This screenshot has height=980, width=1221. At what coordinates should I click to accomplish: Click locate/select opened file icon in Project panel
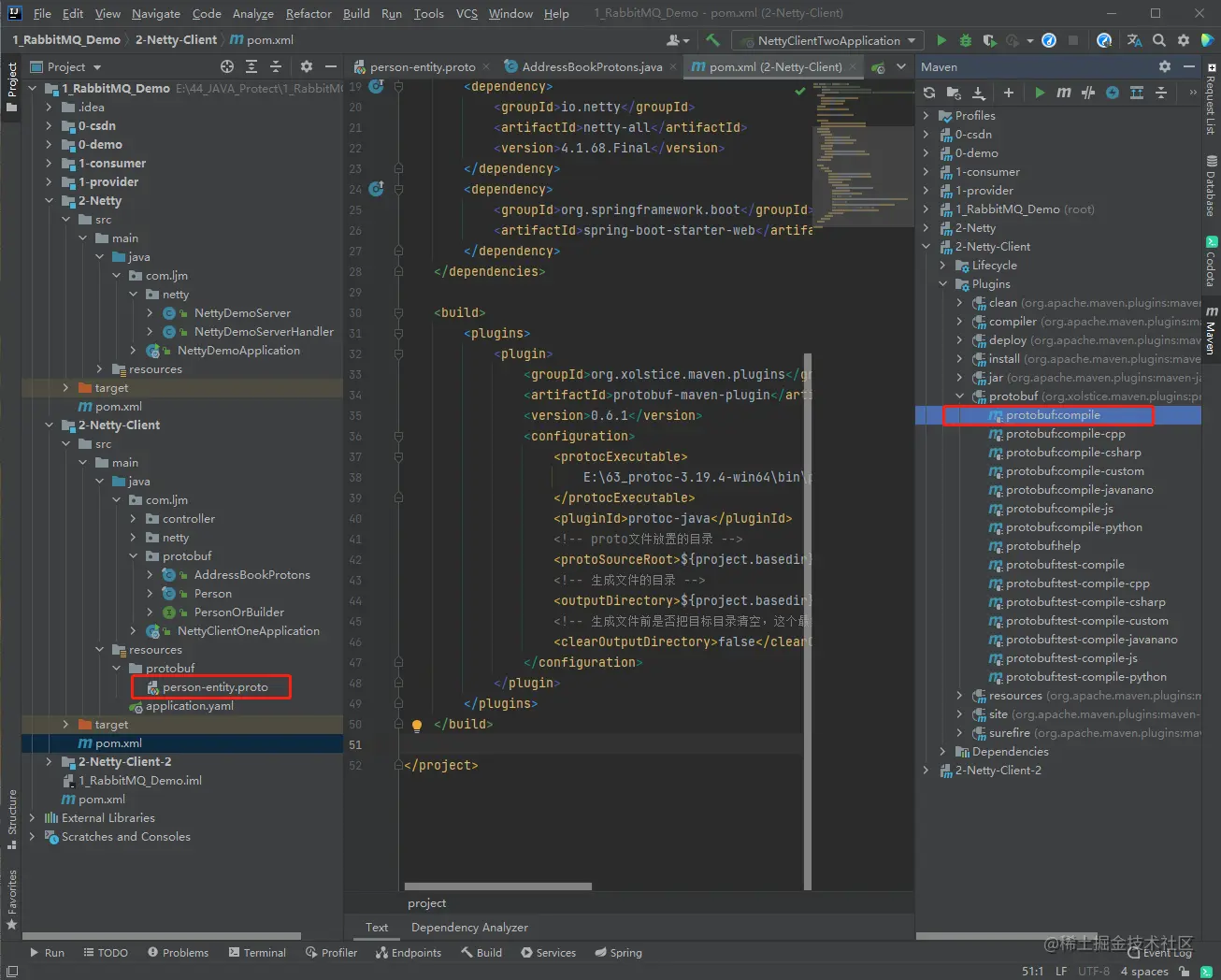227,66
